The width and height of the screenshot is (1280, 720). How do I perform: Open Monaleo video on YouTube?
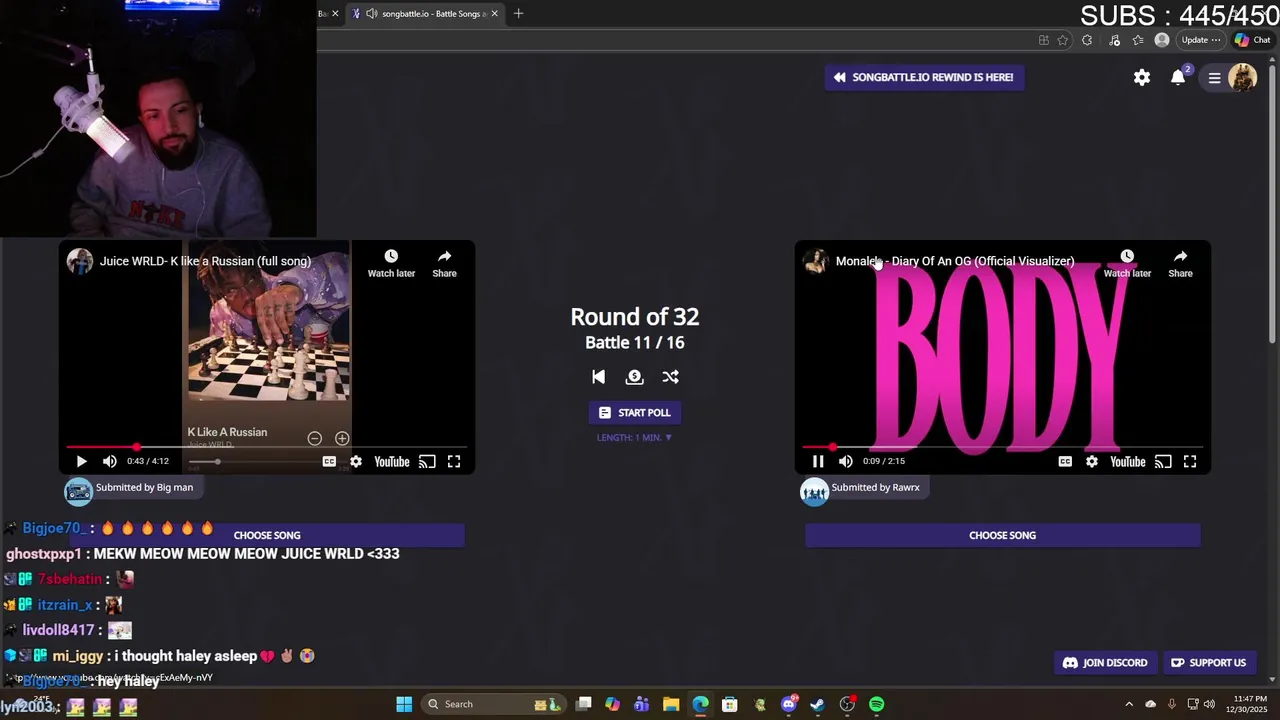1128,461
